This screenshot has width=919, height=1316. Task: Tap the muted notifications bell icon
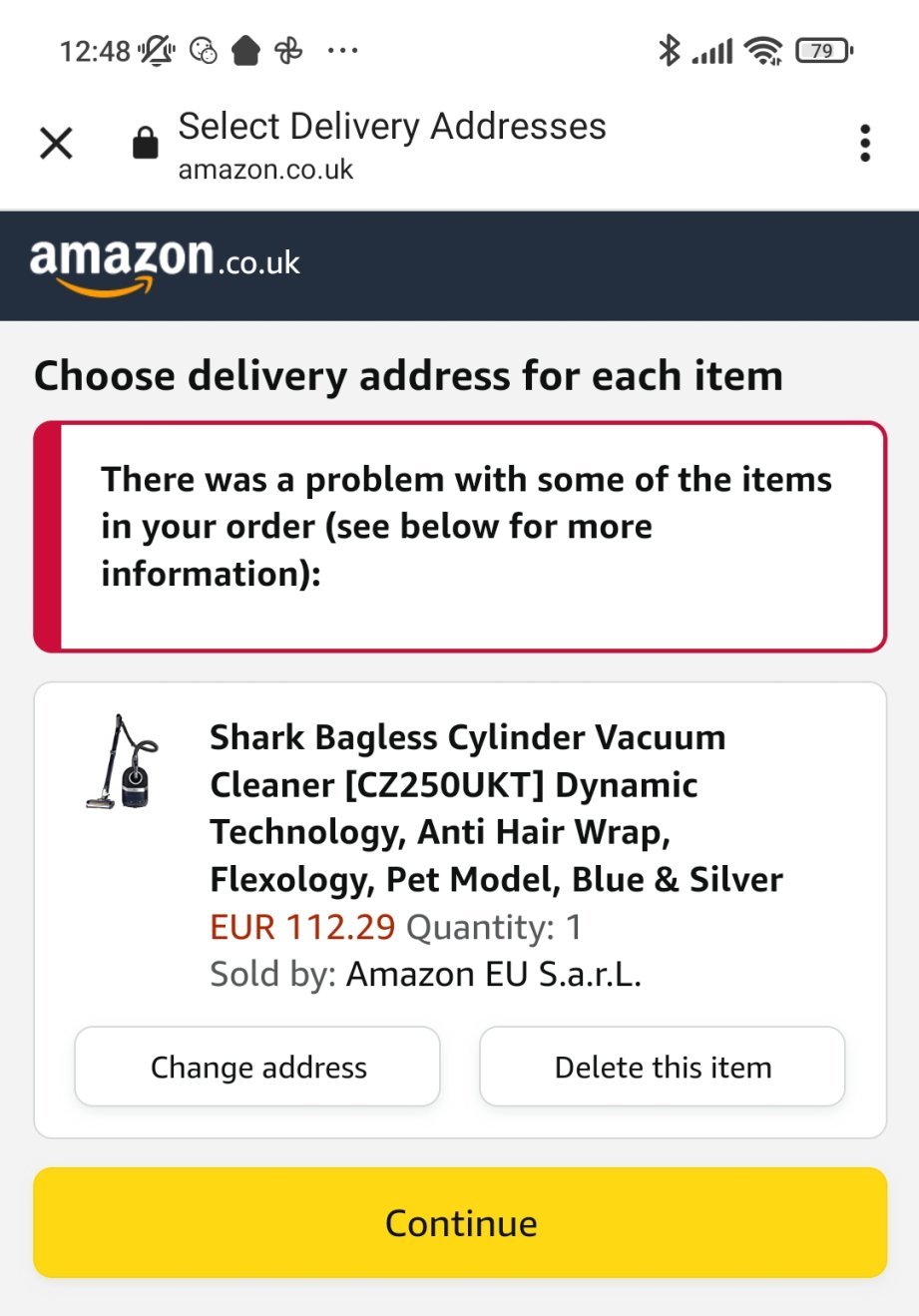157,50
